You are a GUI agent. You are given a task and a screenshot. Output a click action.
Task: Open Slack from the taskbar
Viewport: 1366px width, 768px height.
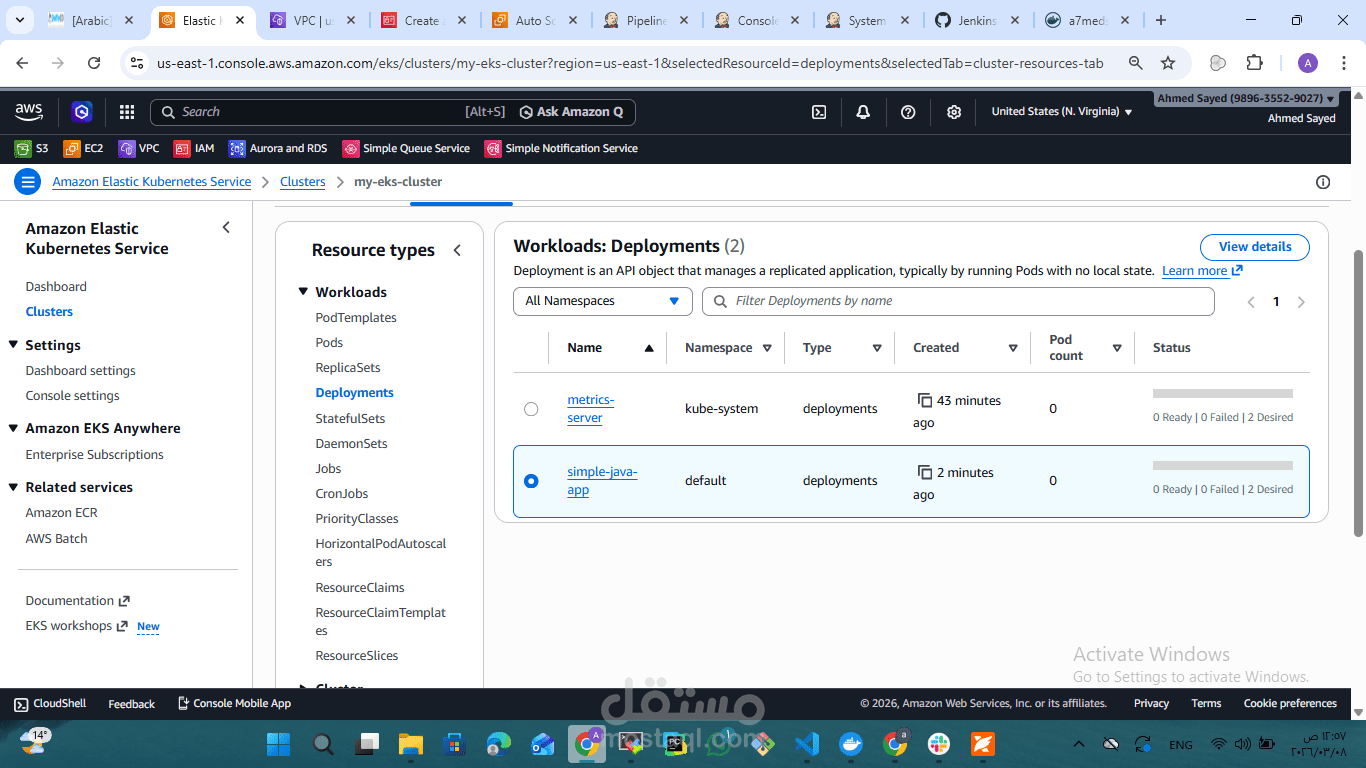click(x=938, y=744)
